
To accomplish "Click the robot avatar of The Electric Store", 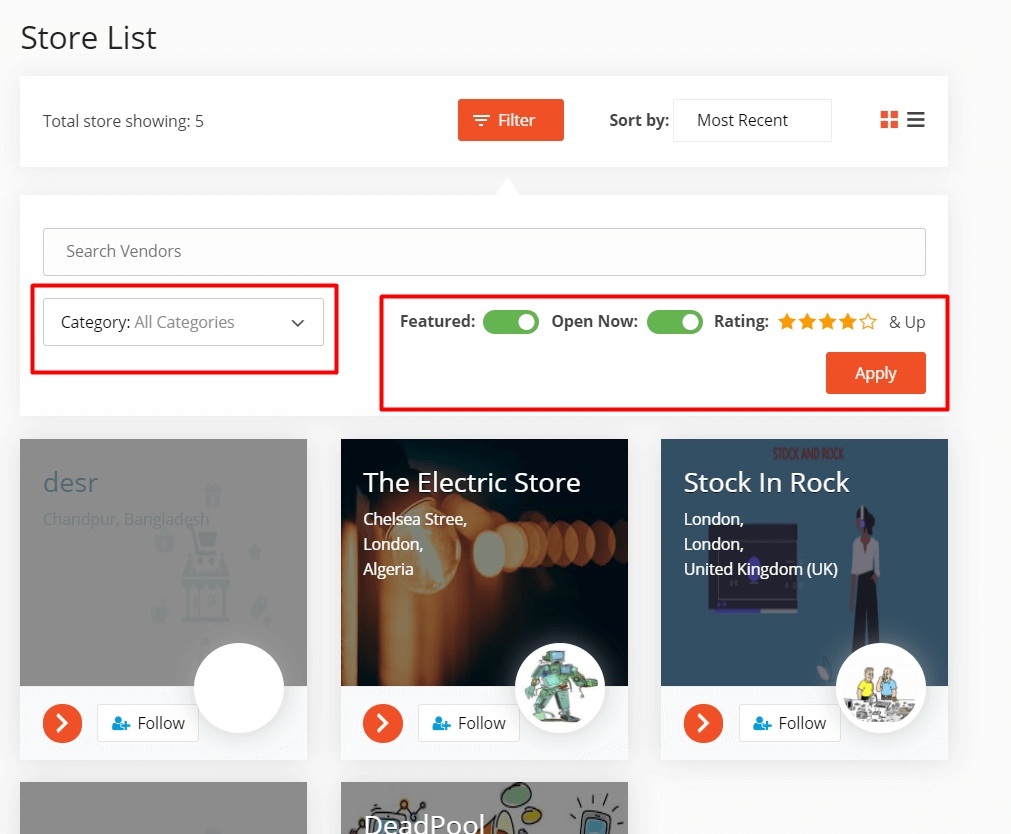I will [560, 688].
